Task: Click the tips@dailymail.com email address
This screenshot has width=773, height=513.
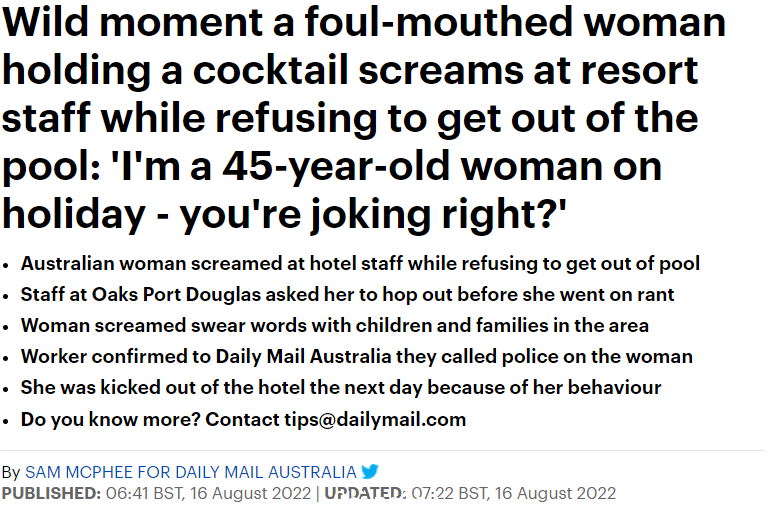Action: (x=375, y=419)
